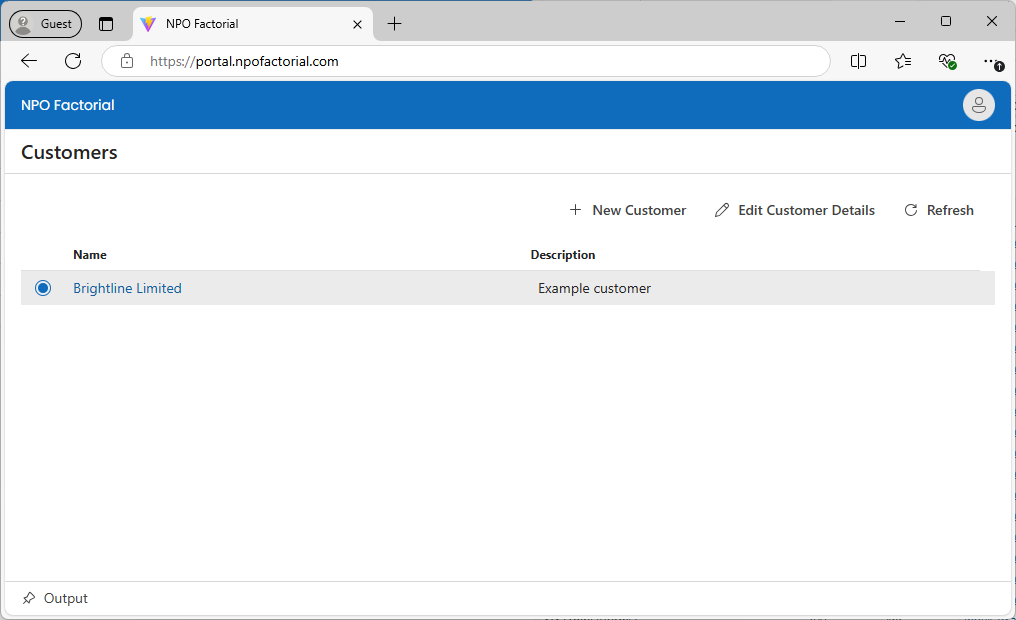Open the Guest profile menu
The height and width of the screenshot is (620, 1016).
(46, 23)
